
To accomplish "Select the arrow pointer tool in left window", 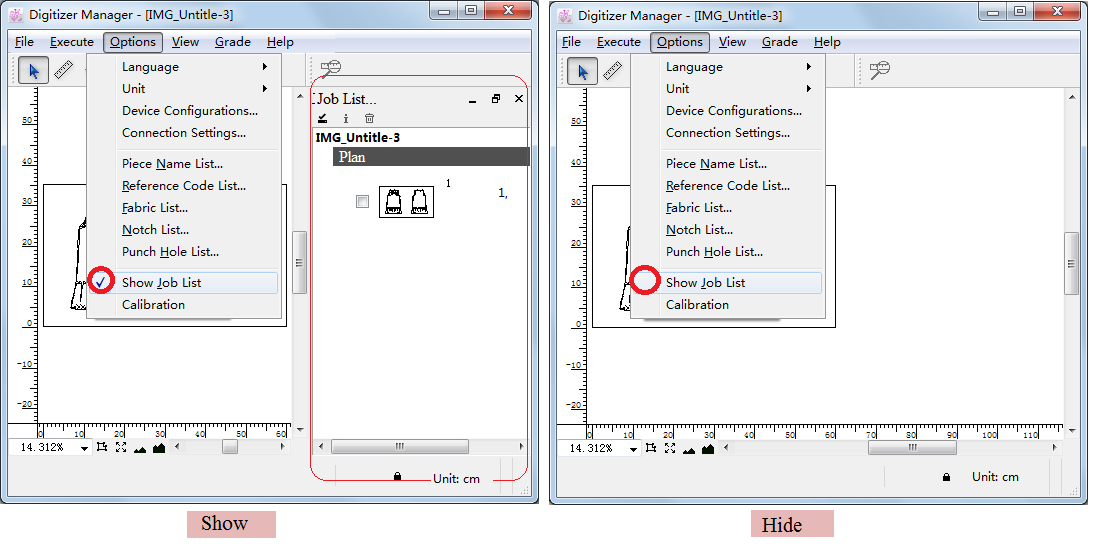I will (x=35, y=71).
